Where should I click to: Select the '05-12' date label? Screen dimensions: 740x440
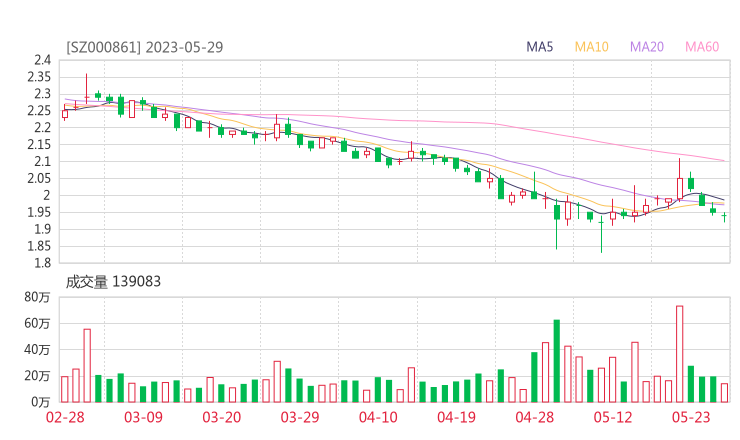613,417
